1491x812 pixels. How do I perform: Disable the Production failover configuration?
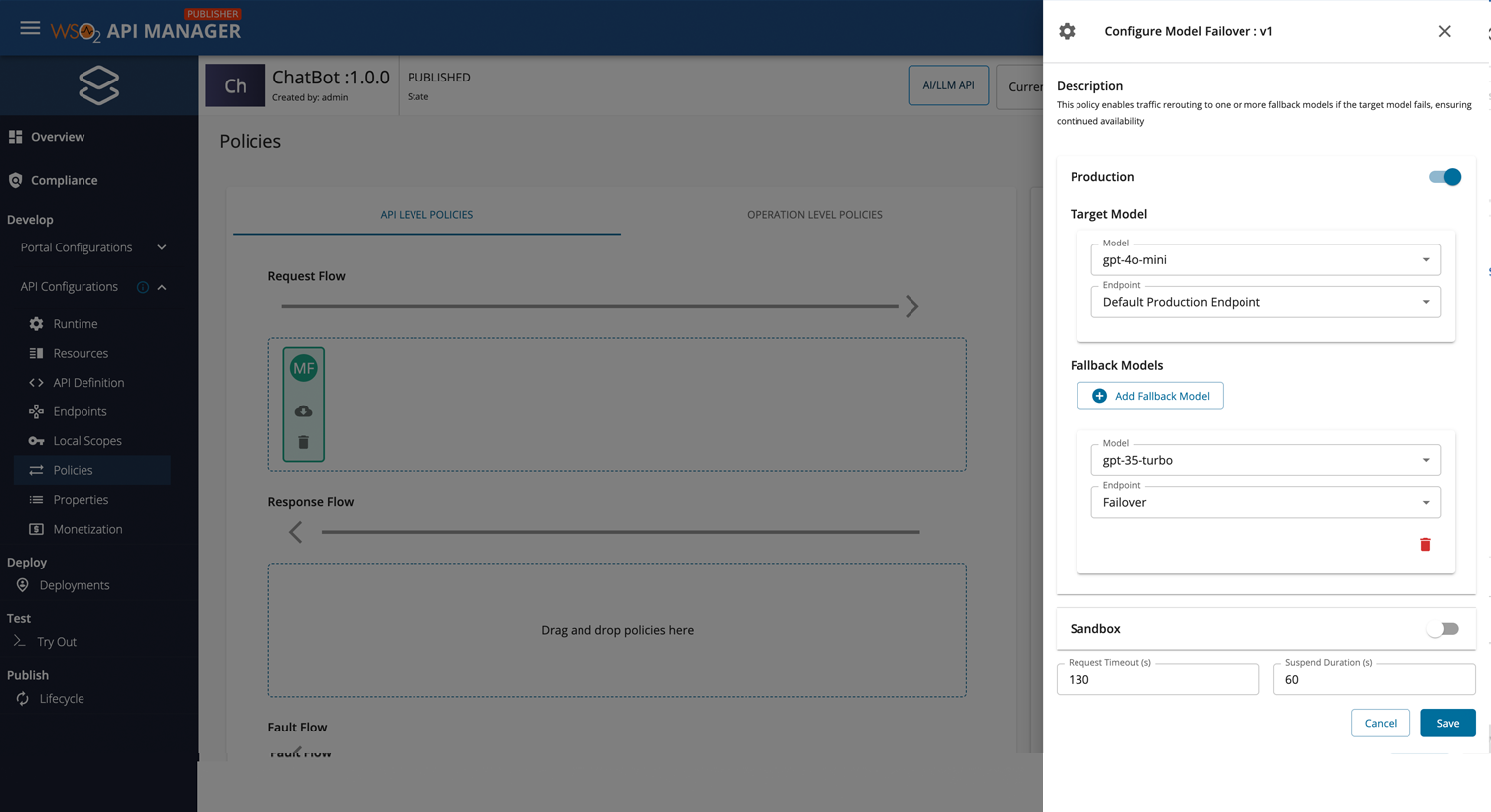1443,176
